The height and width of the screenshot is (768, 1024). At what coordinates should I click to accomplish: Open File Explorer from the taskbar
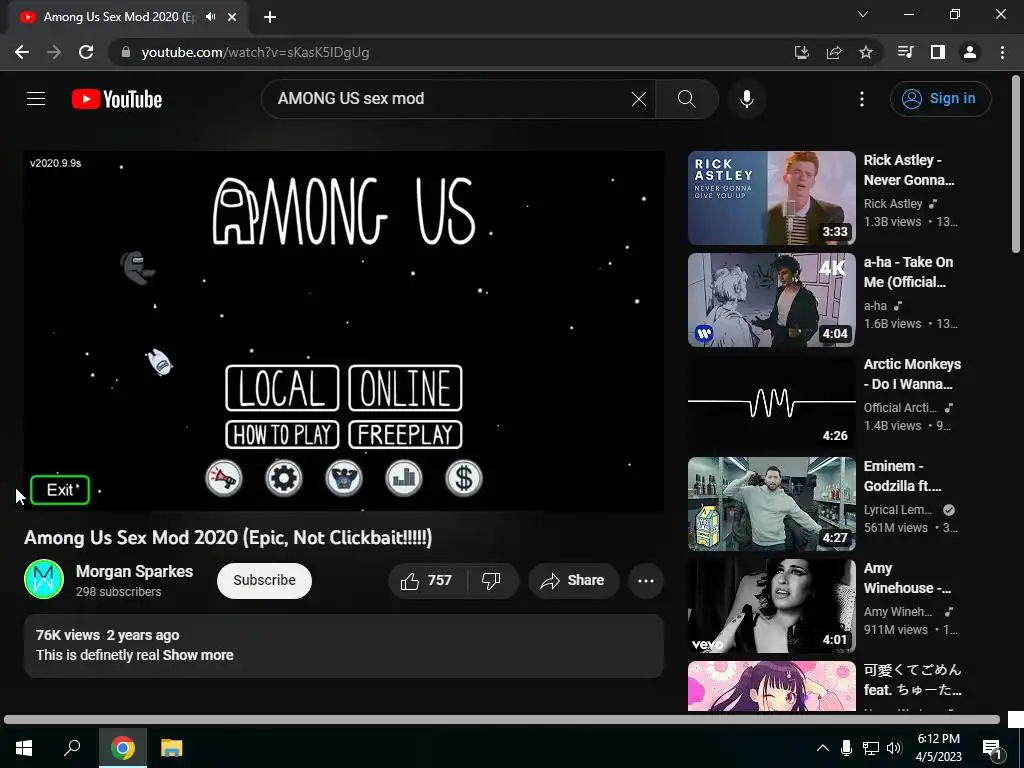[172, 748]
